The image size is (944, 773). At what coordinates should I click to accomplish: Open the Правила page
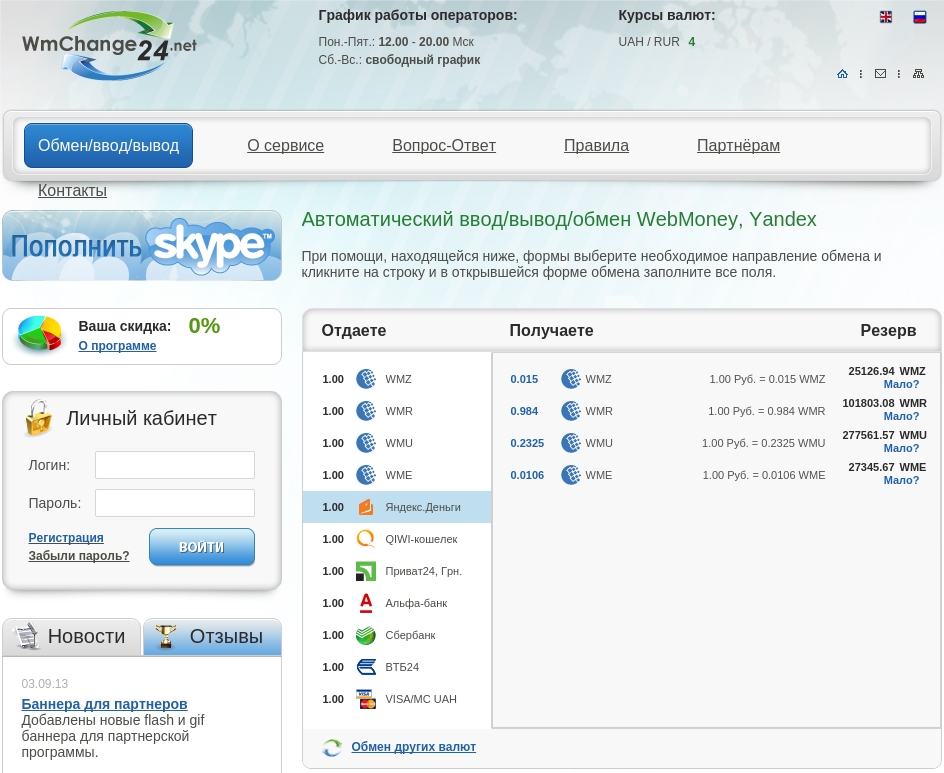pyautogui.click(x=596, y=145)
